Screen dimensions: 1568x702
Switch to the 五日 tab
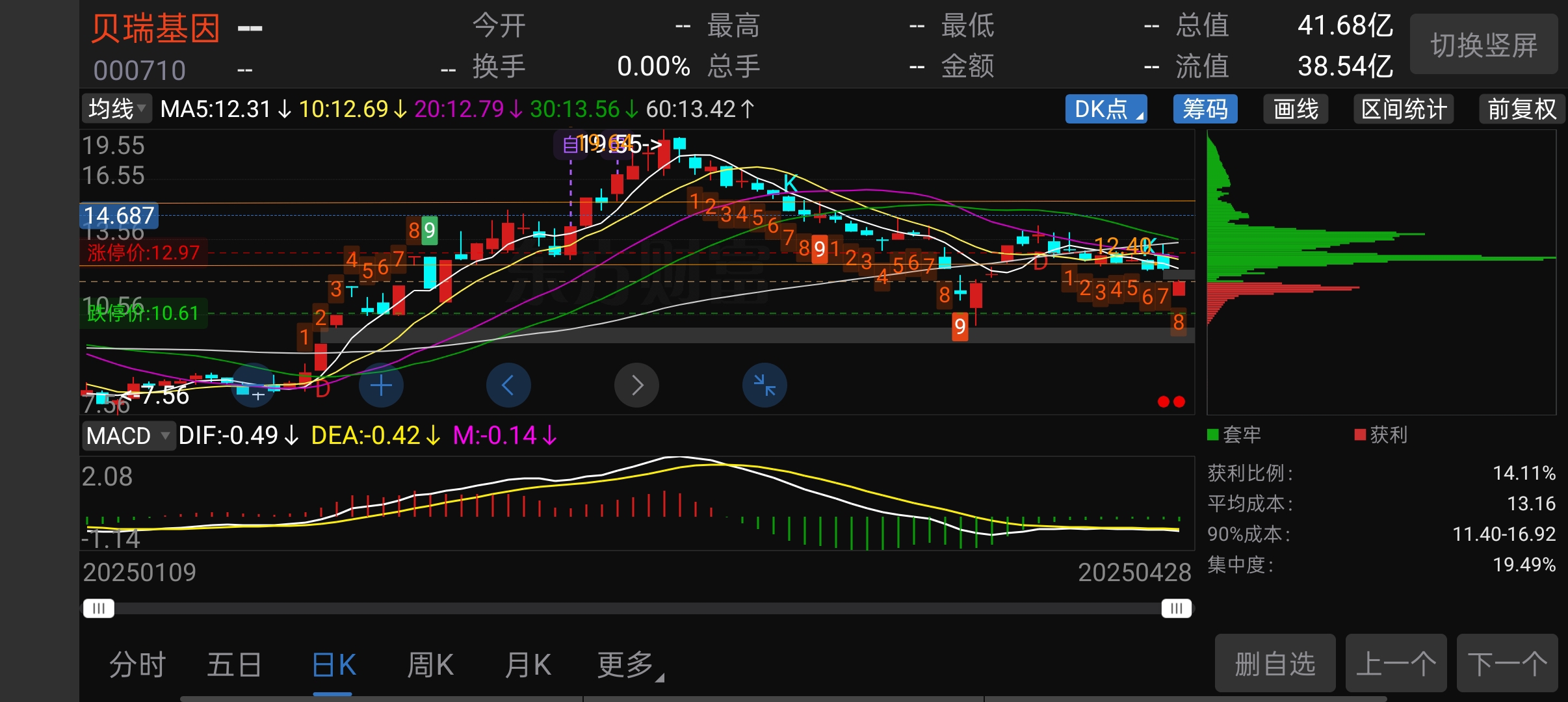(235, 665)
